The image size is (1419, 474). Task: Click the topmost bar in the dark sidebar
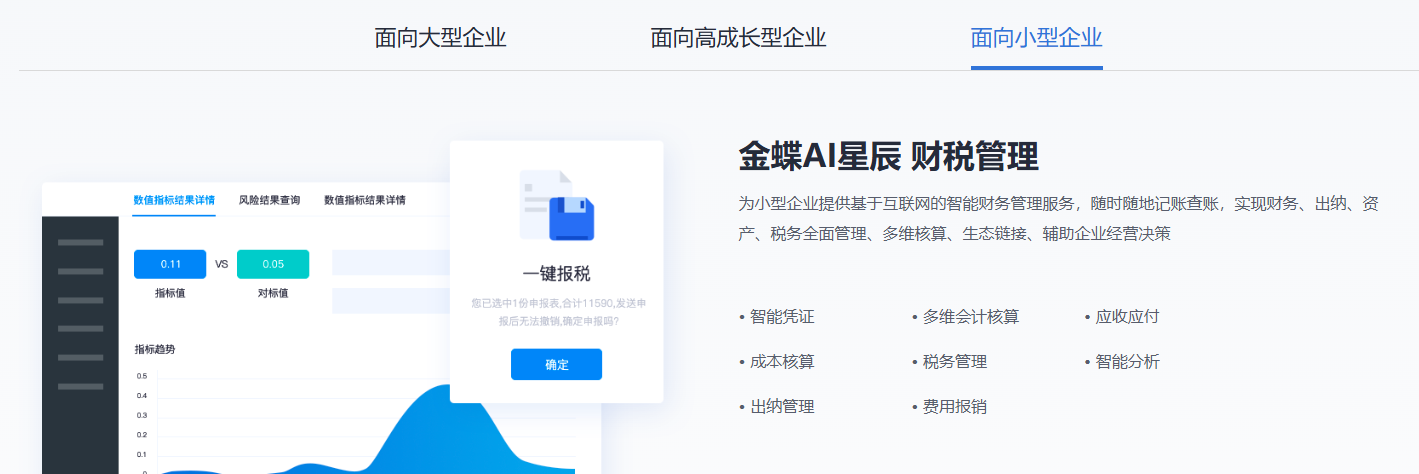click(80, 243)
